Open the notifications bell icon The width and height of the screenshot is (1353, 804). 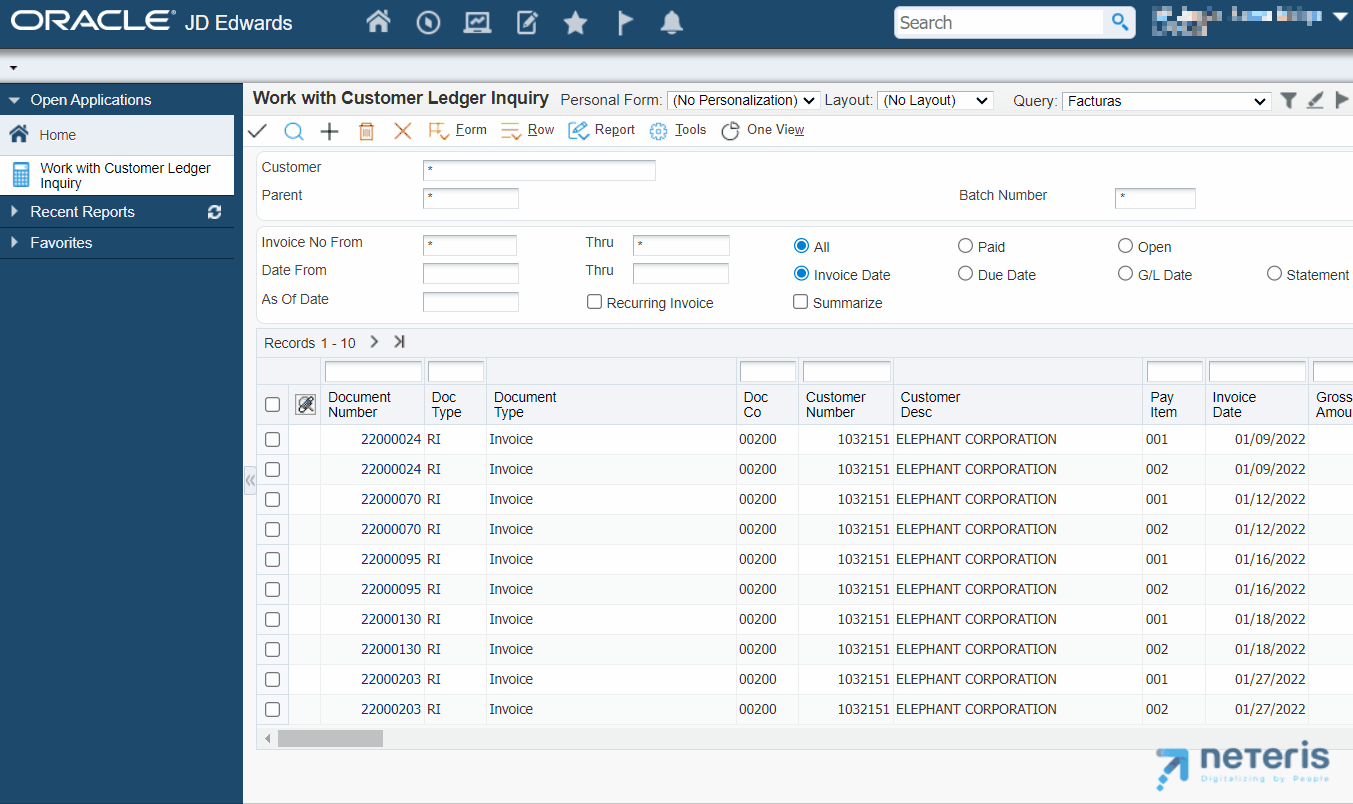tap(672, 22)
